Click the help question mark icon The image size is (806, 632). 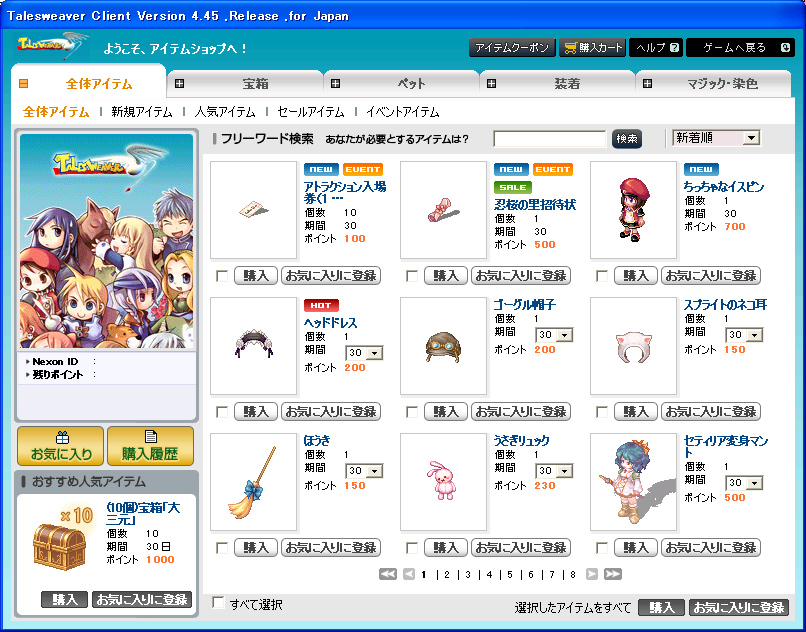[x=674, y=48]
